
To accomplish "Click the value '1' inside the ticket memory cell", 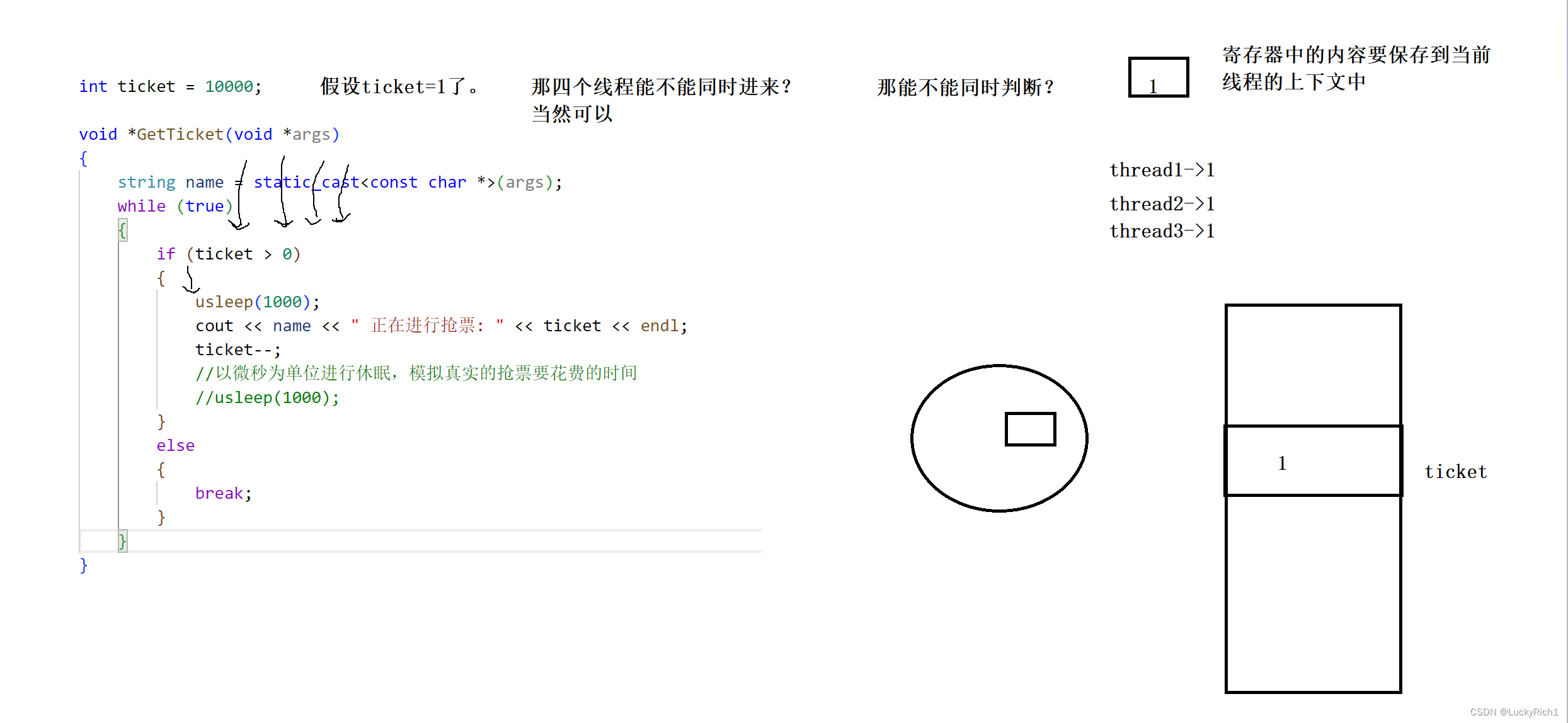I will coord(1282,464).
